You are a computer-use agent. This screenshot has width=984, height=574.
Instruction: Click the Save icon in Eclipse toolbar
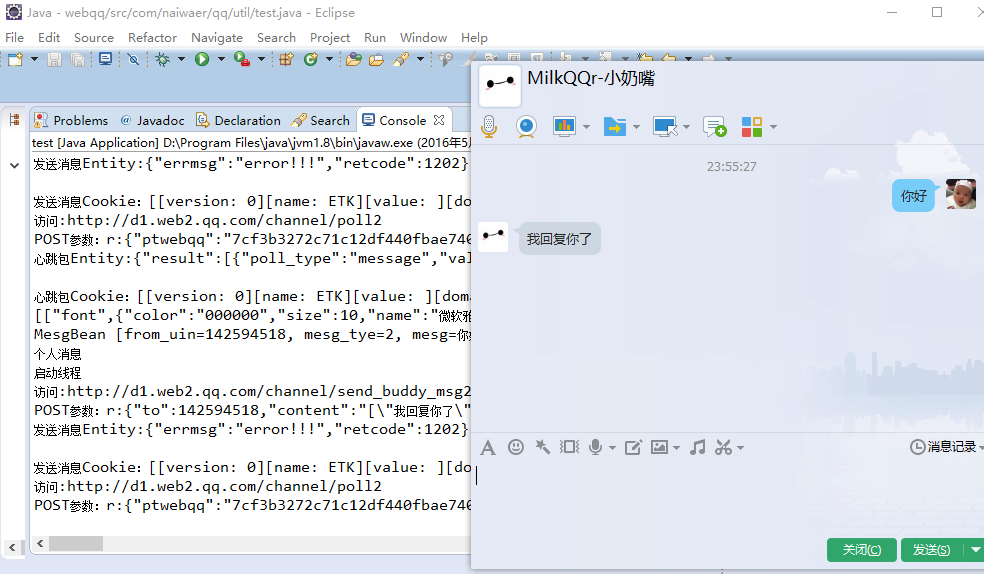[55, 59]
